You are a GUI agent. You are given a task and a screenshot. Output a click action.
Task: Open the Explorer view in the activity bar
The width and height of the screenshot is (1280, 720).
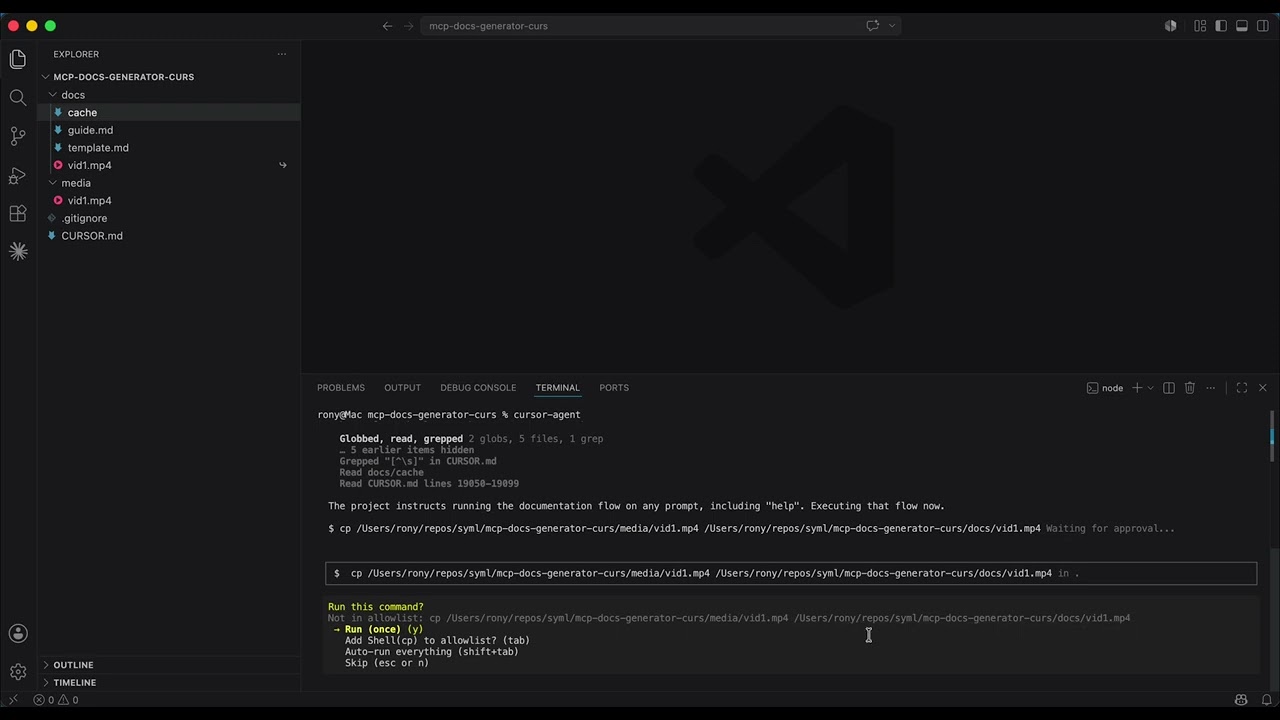tap(18, 59)
